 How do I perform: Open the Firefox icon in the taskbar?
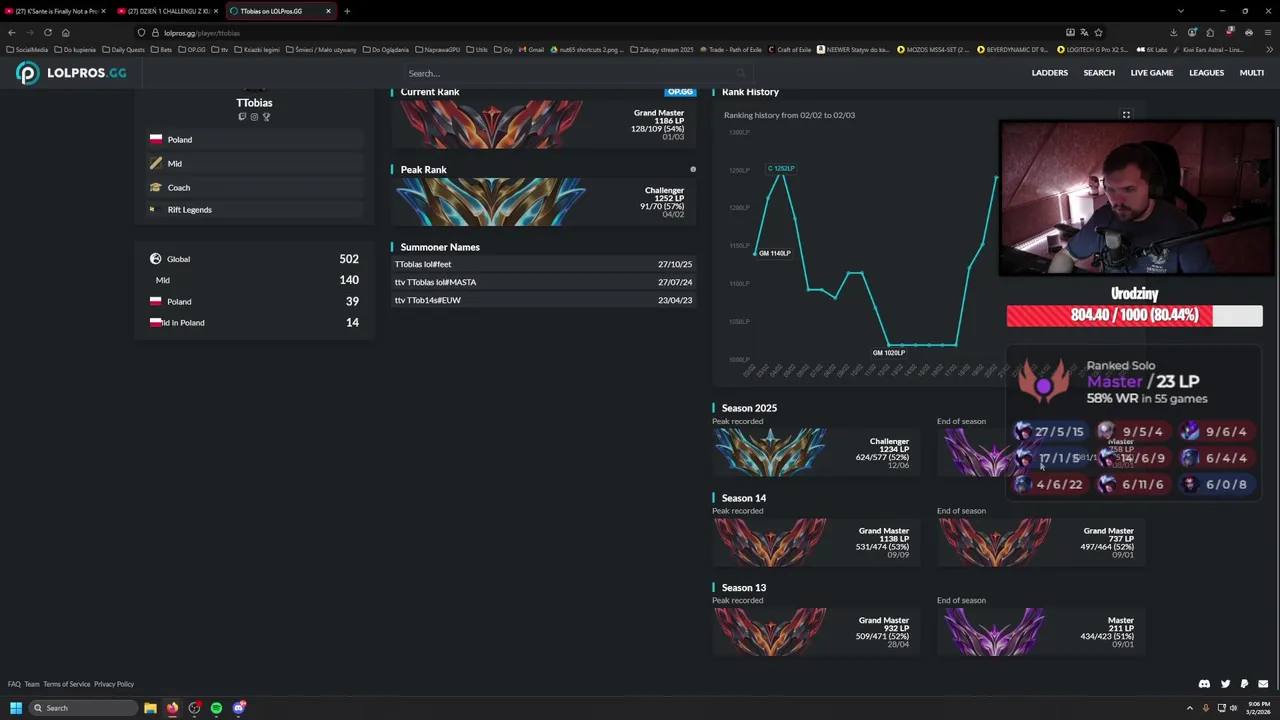[172, 708]
